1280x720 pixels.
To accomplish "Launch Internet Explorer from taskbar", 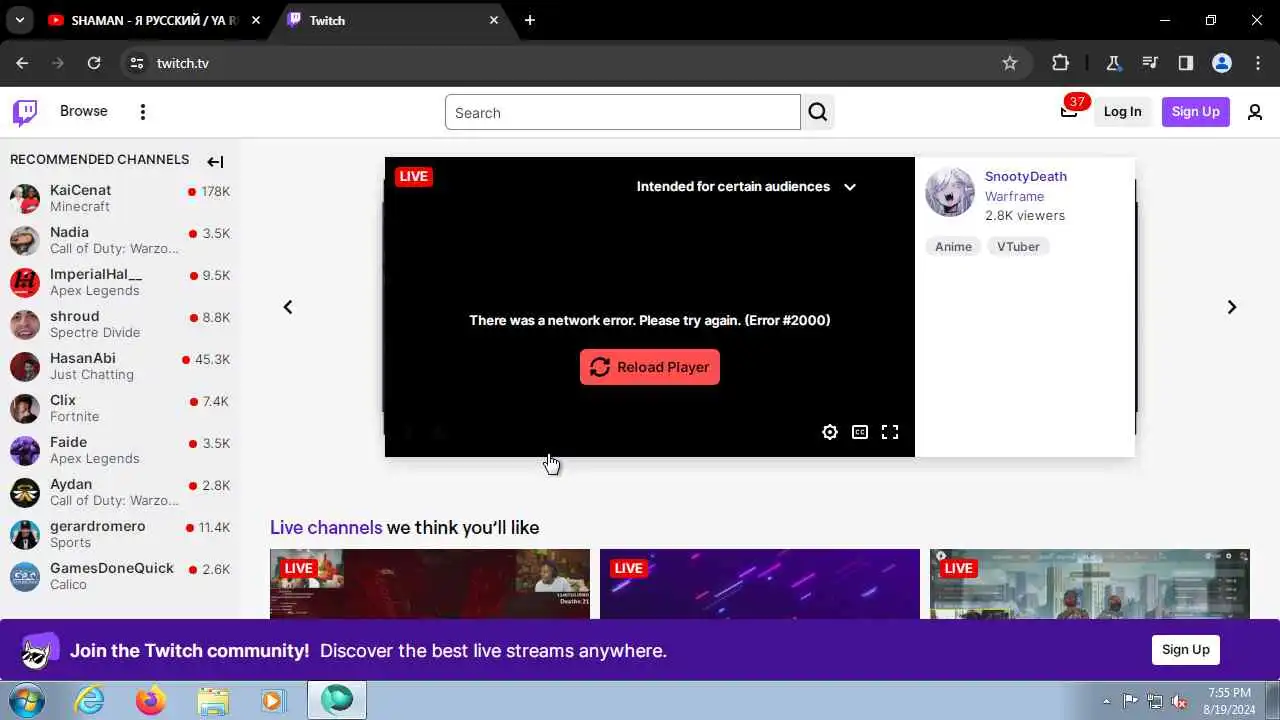I will tap(90, 700).
